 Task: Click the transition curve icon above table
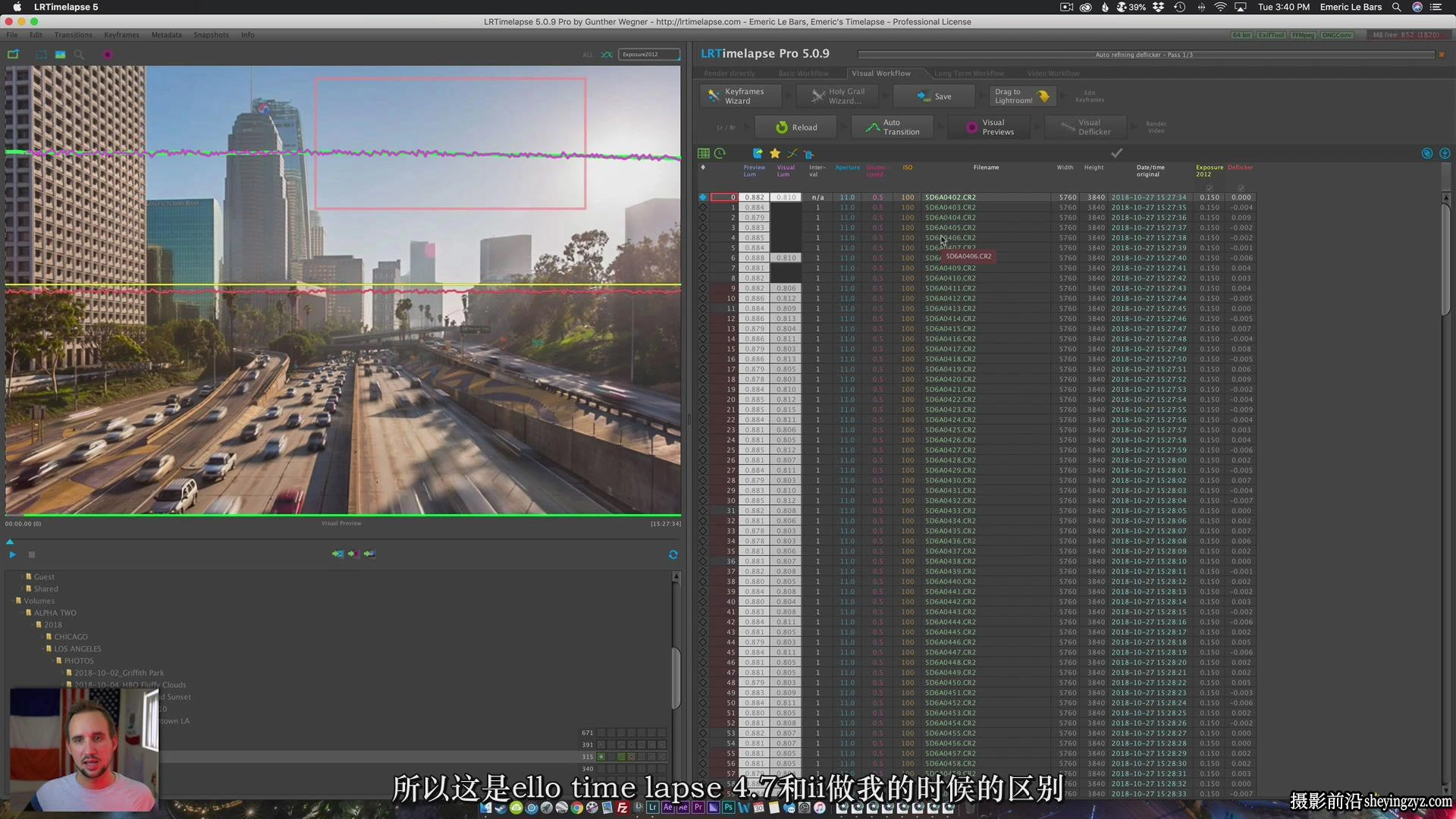click(792, 153)
